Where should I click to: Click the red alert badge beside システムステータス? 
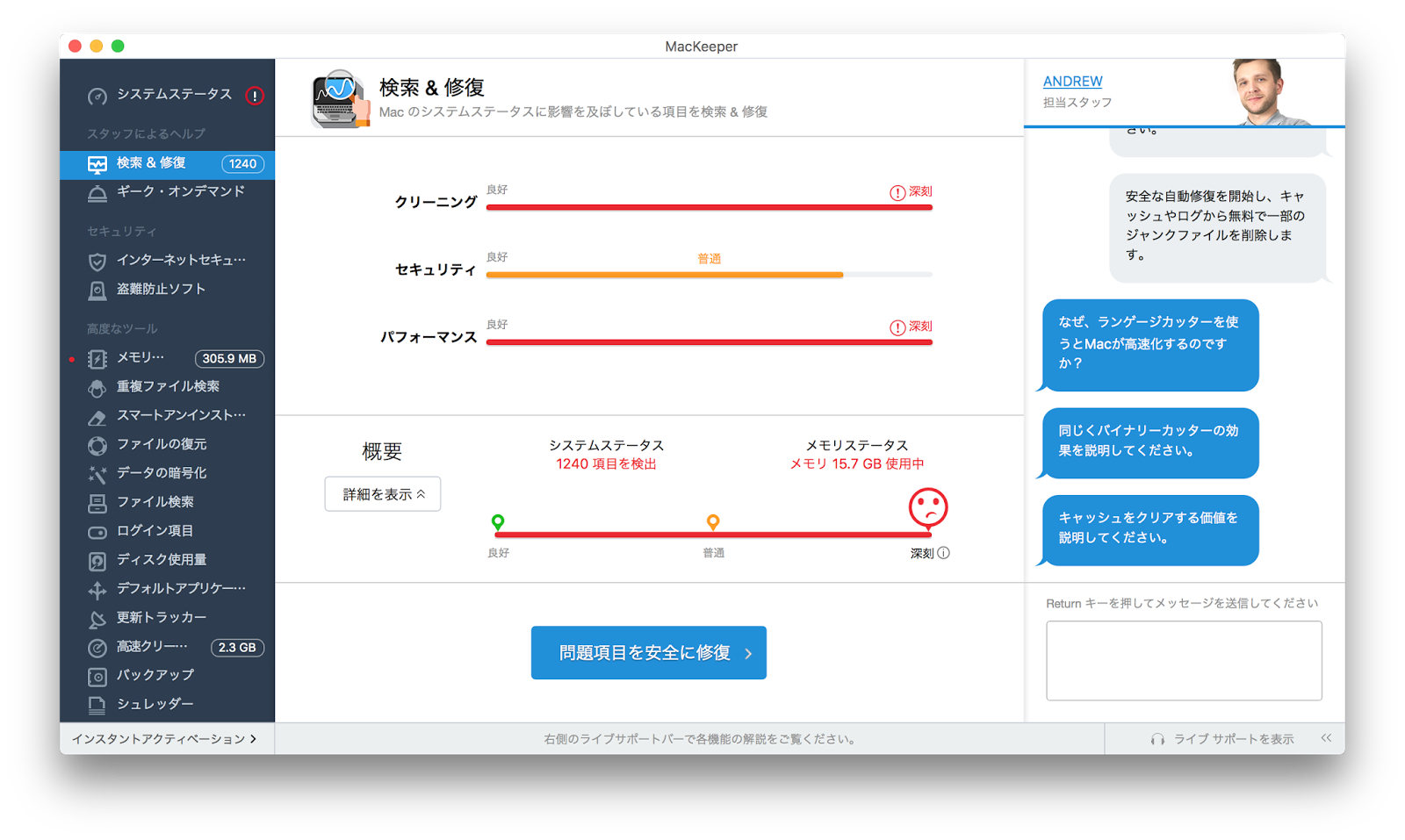255,96
